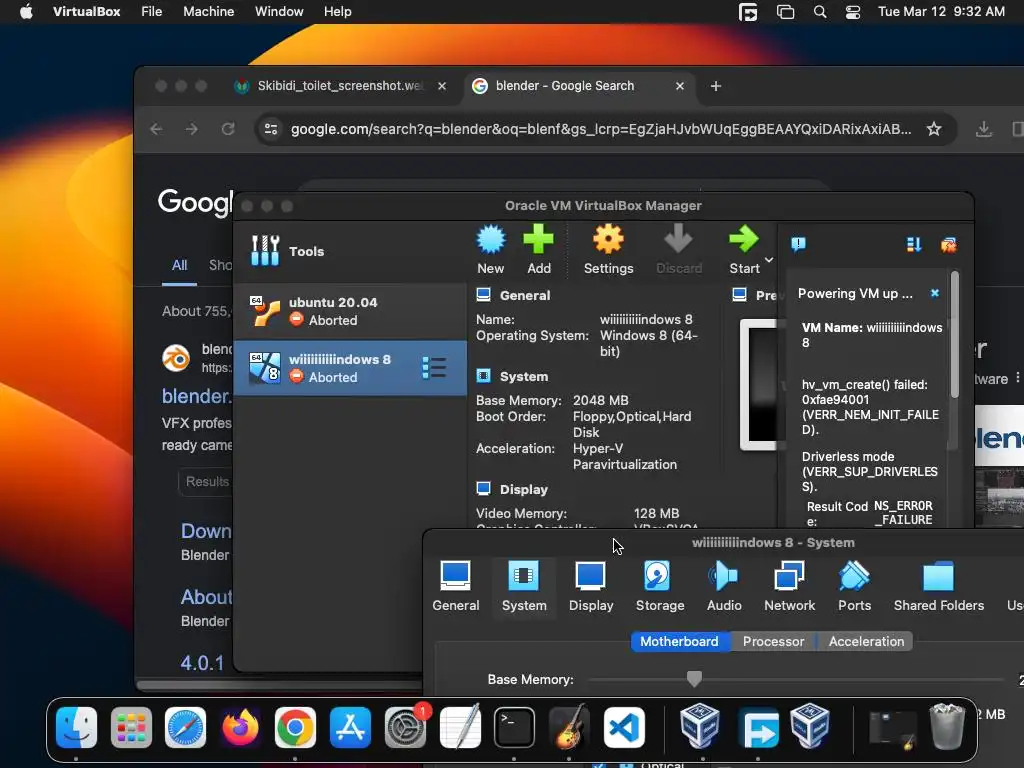Start the VM with green arrow
1024x768 pixels.
pyautogui.click(x=744, y=249)
